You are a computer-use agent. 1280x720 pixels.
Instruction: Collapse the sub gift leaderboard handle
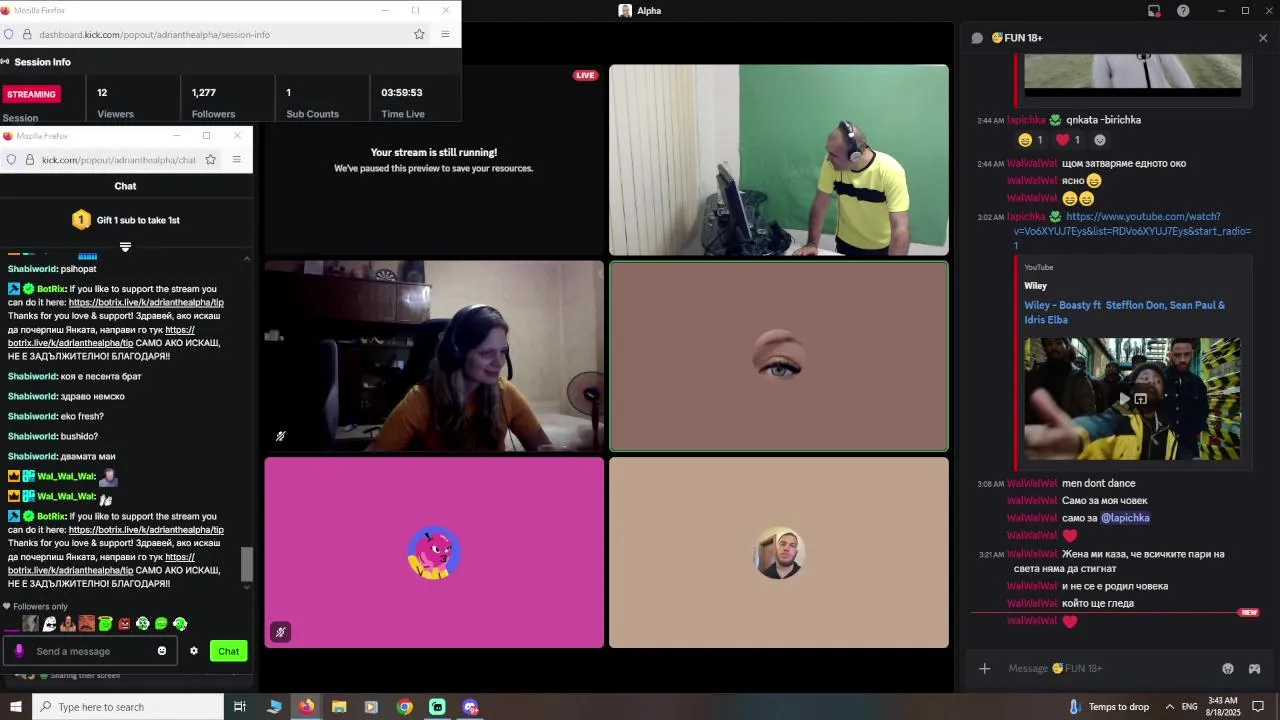pos(125,247)
